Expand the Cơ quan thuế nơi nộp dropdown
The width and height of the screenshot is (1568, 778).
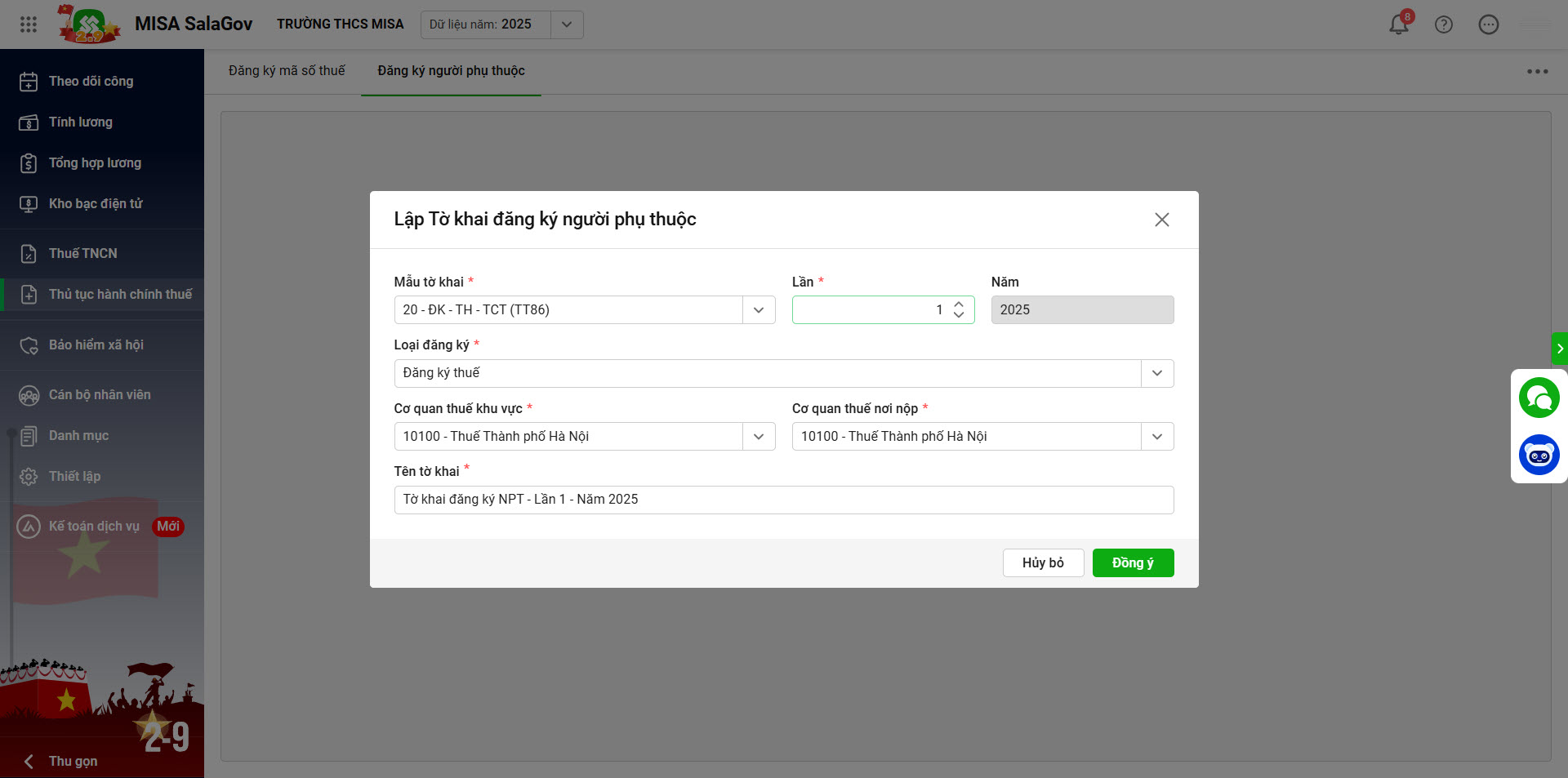1156,437
